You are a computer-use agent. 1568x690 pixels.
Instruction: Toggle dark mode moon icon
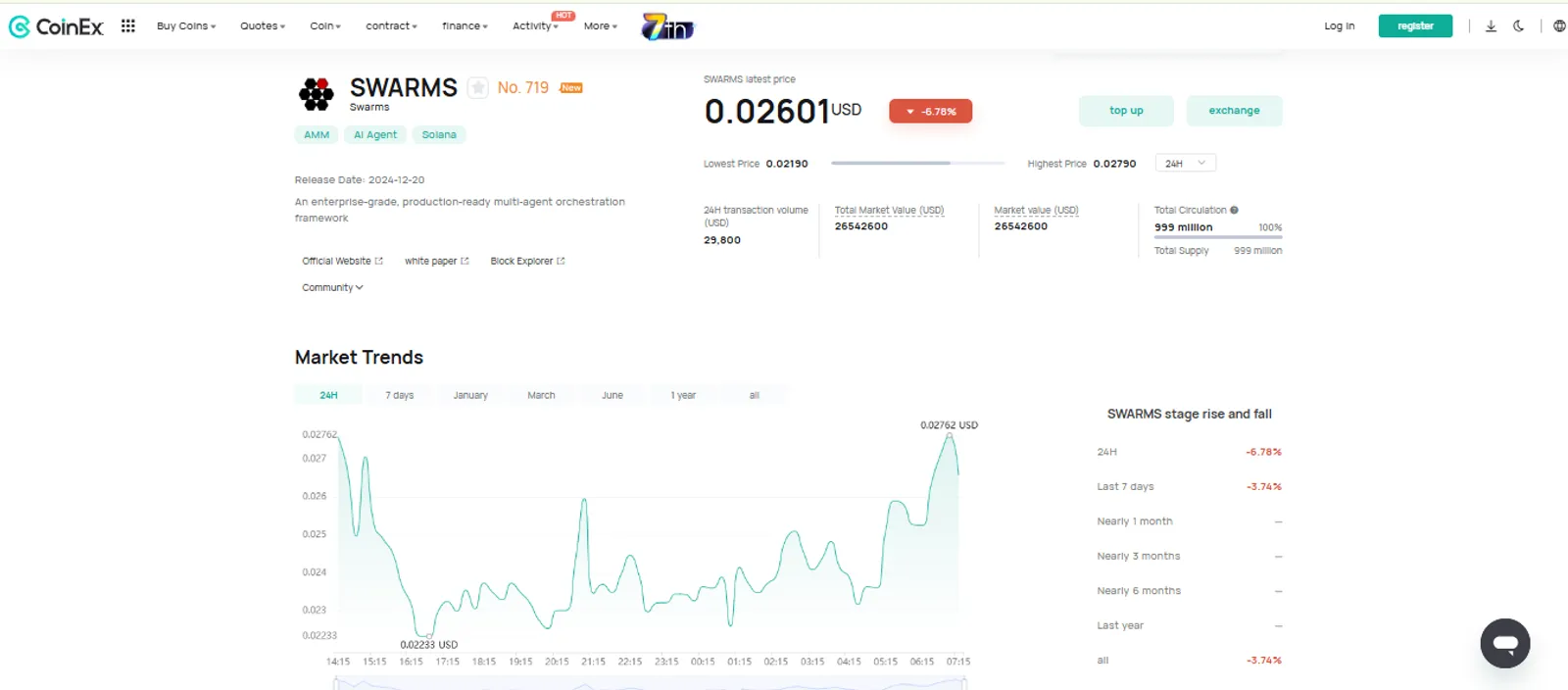point(1518,26)
